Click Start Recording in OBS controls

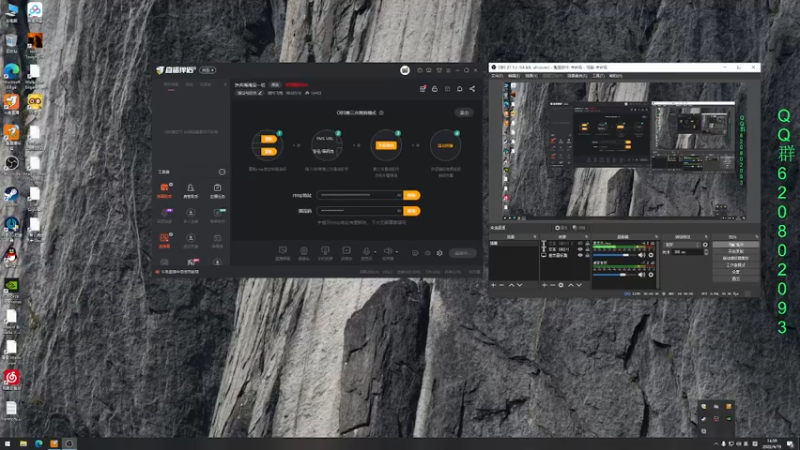pyautogui.click(x=736, y=252)
